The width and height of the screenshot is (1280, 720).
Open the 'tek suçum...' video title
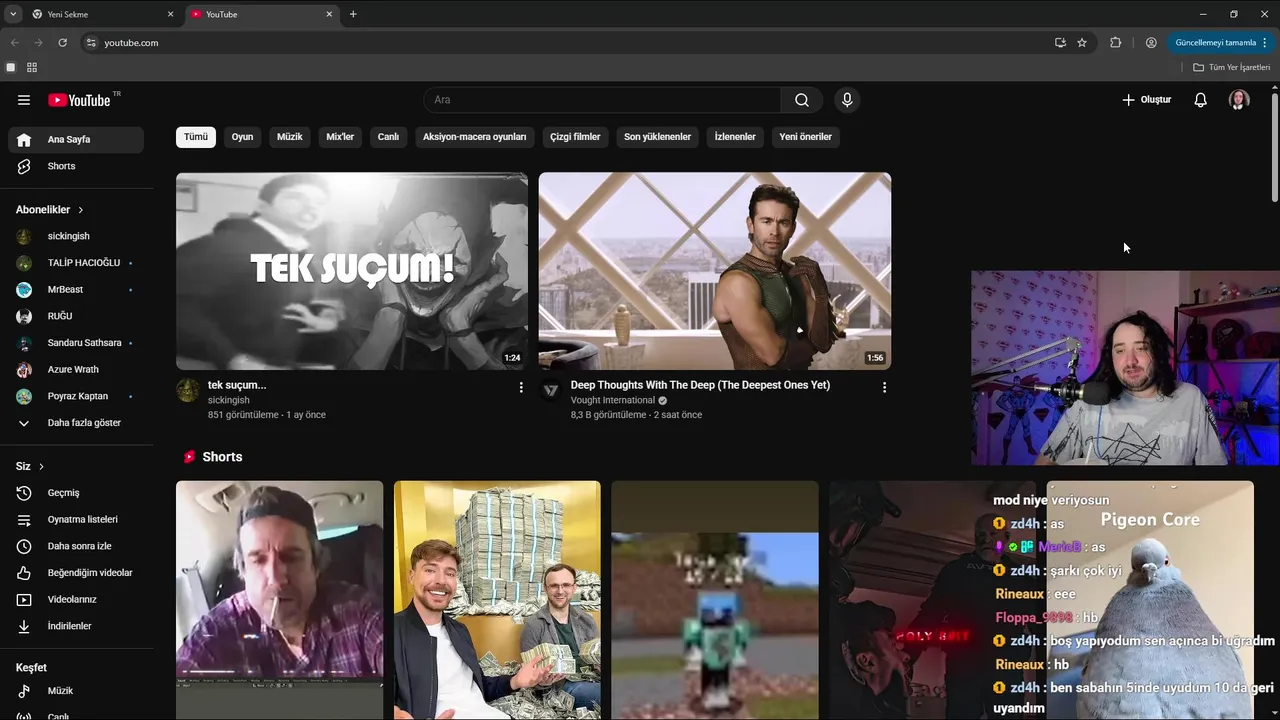tap(237, 385)
